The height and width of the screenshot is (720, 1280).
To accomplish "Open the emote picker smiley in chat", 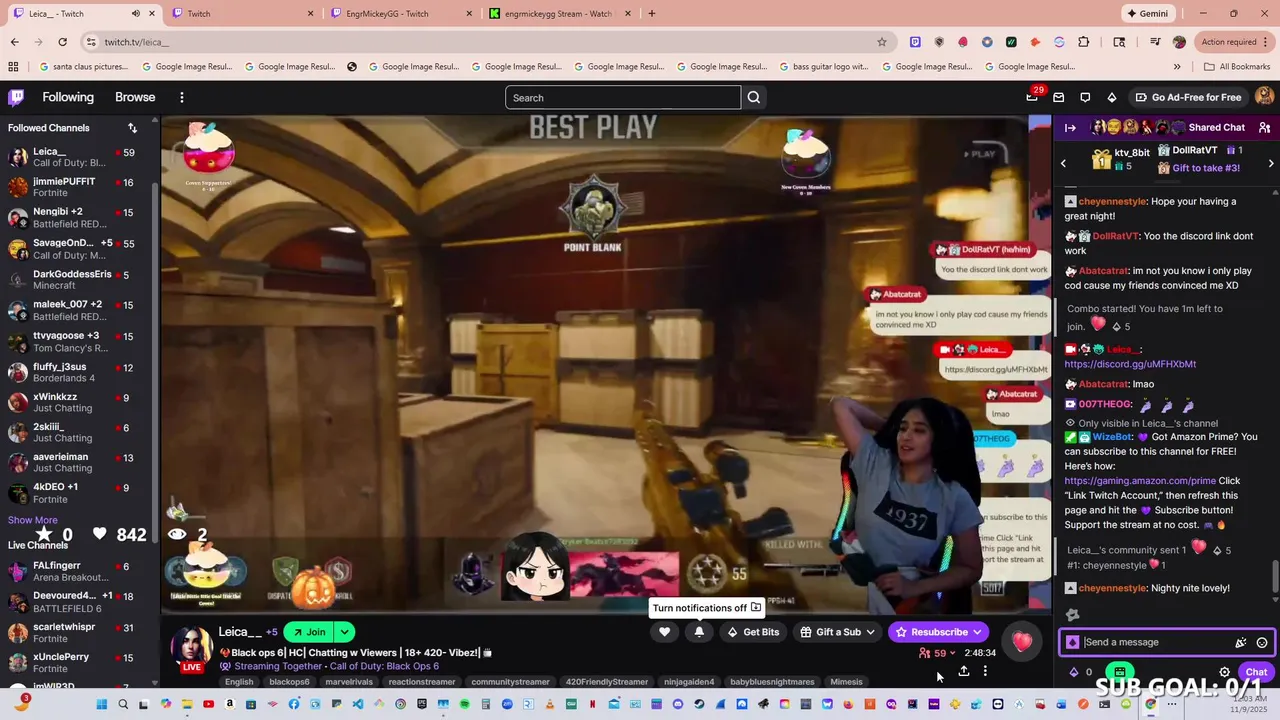I will (1262, 643).
